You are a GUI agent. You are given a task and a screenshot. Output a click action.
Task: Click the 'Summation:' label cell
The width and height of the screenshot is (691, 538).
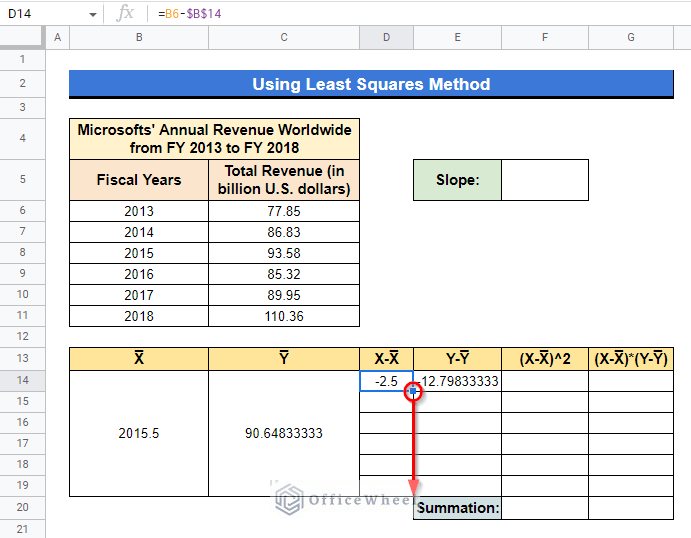coord(457,508)
